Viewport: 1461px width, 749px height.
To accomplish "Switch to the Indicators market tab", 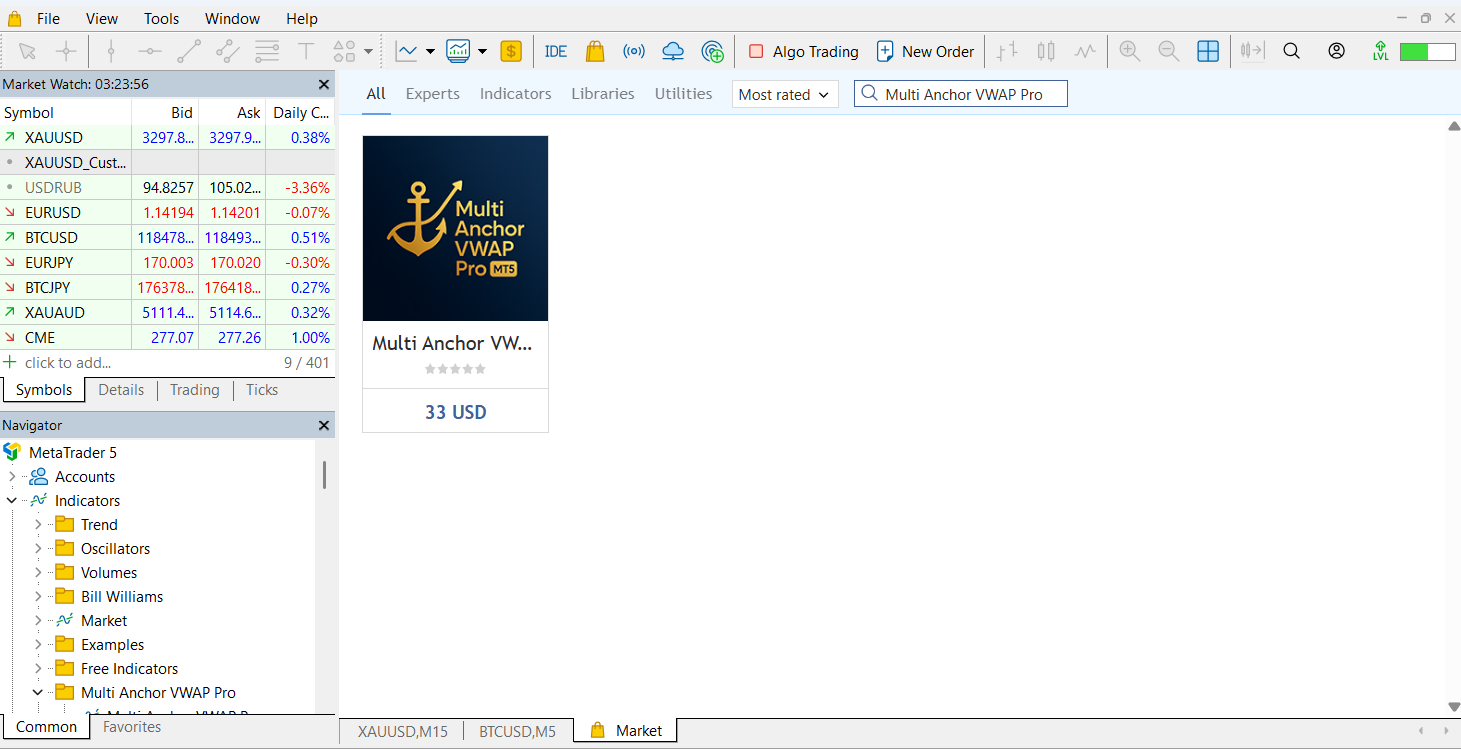I will coord(515,93).
